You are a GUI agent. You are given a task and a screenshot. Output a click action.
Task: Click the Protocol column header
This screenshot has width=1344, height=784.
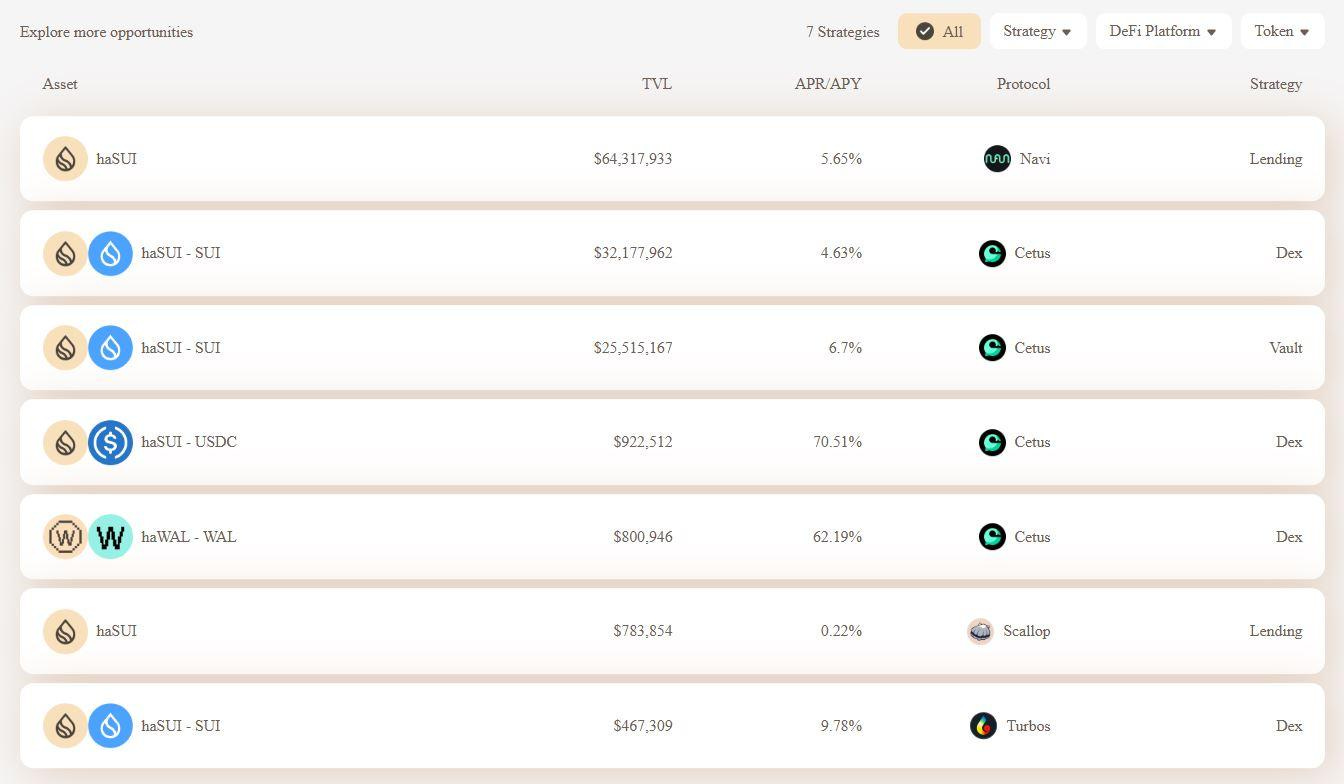pos(1023,84)
